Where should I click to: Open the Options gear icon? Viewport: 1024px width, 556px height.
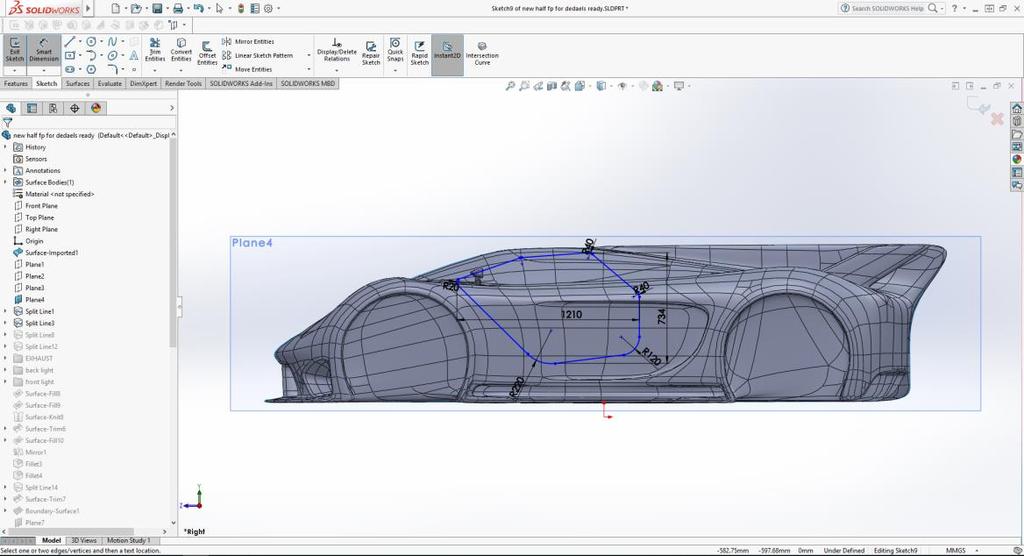[268, 8]
